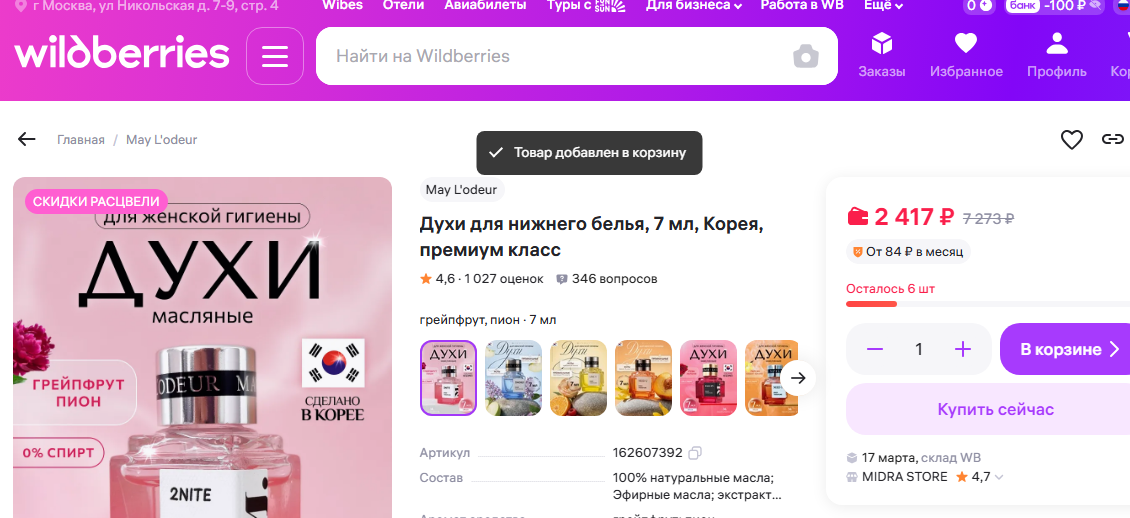
Task: Select the dark pink perfume variant thumbnail
Action: (708, 378)
